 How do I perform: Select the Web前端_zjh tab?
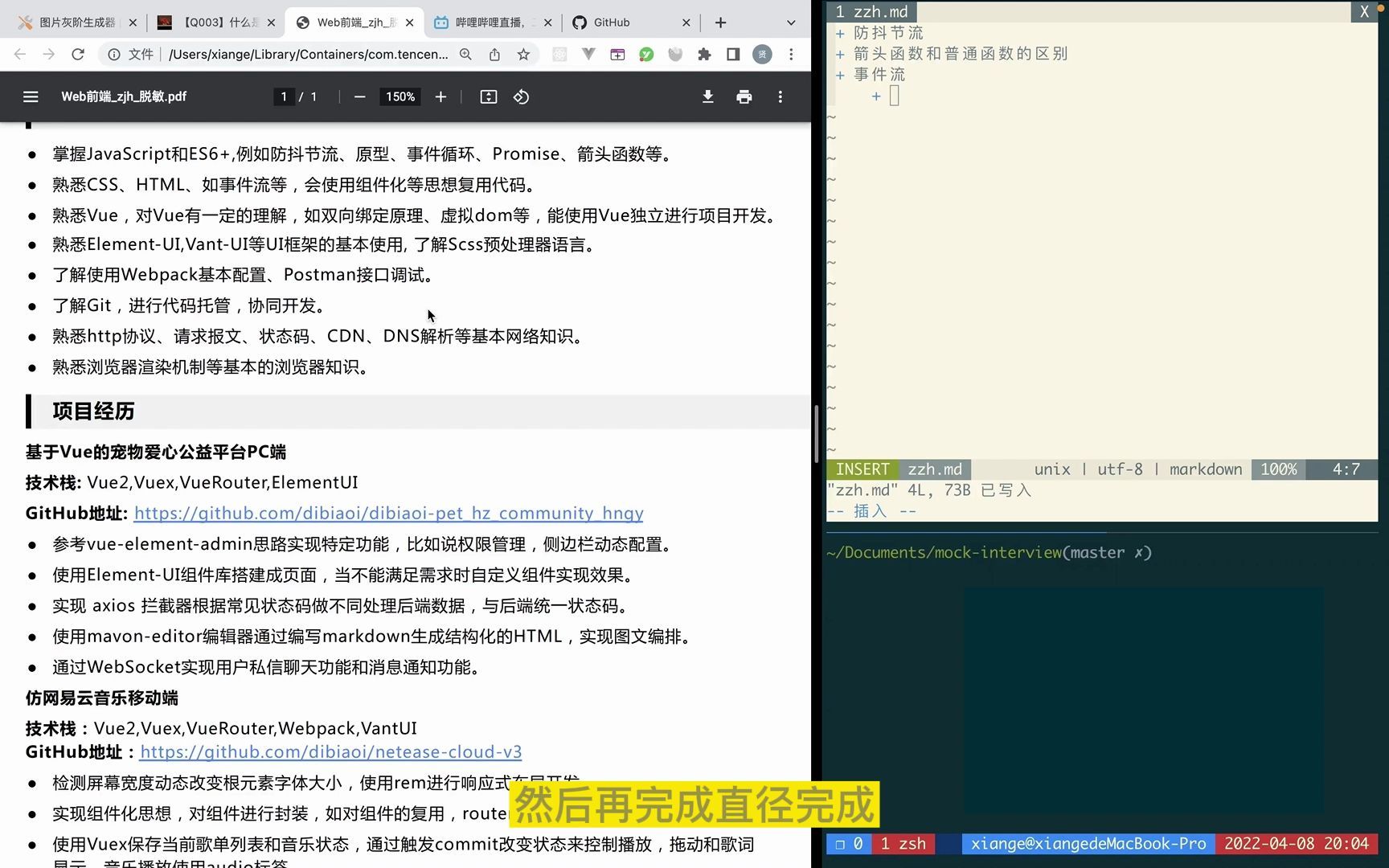[x=356, y=23]
